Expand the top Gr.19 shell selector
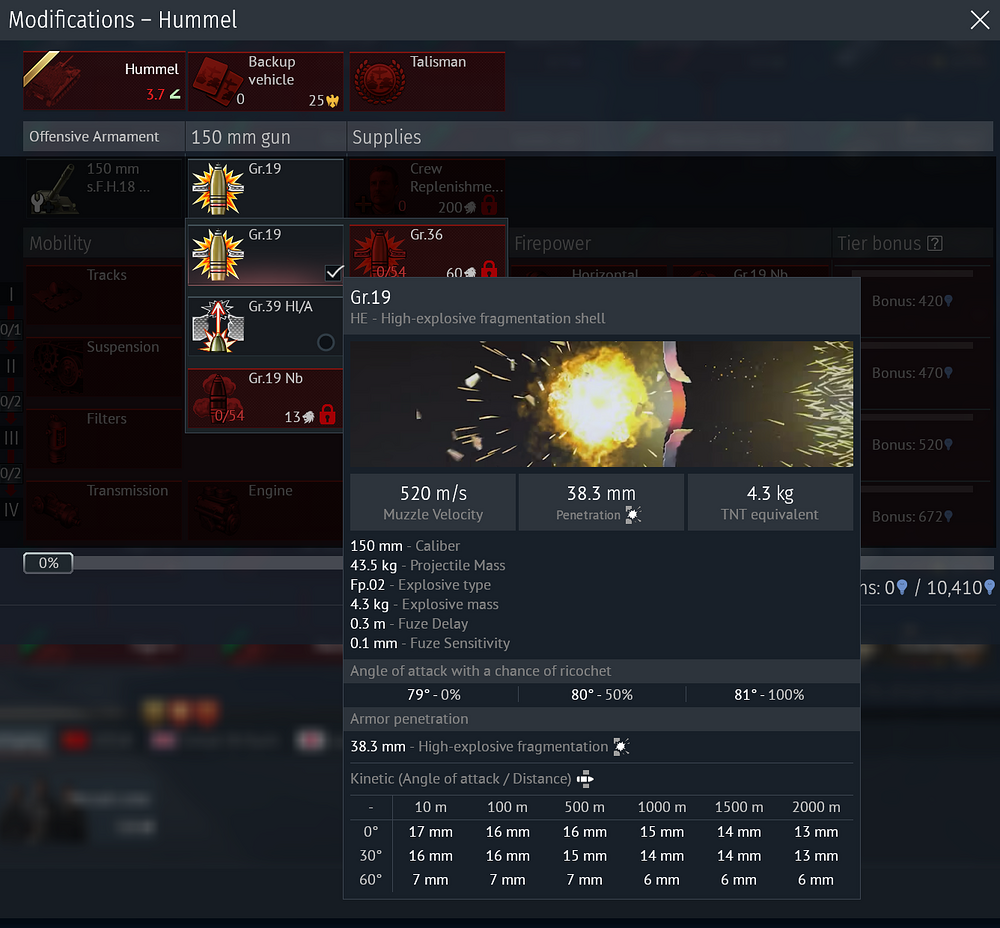This screenshot has width=1000, height=928. (x=266, y=188)
